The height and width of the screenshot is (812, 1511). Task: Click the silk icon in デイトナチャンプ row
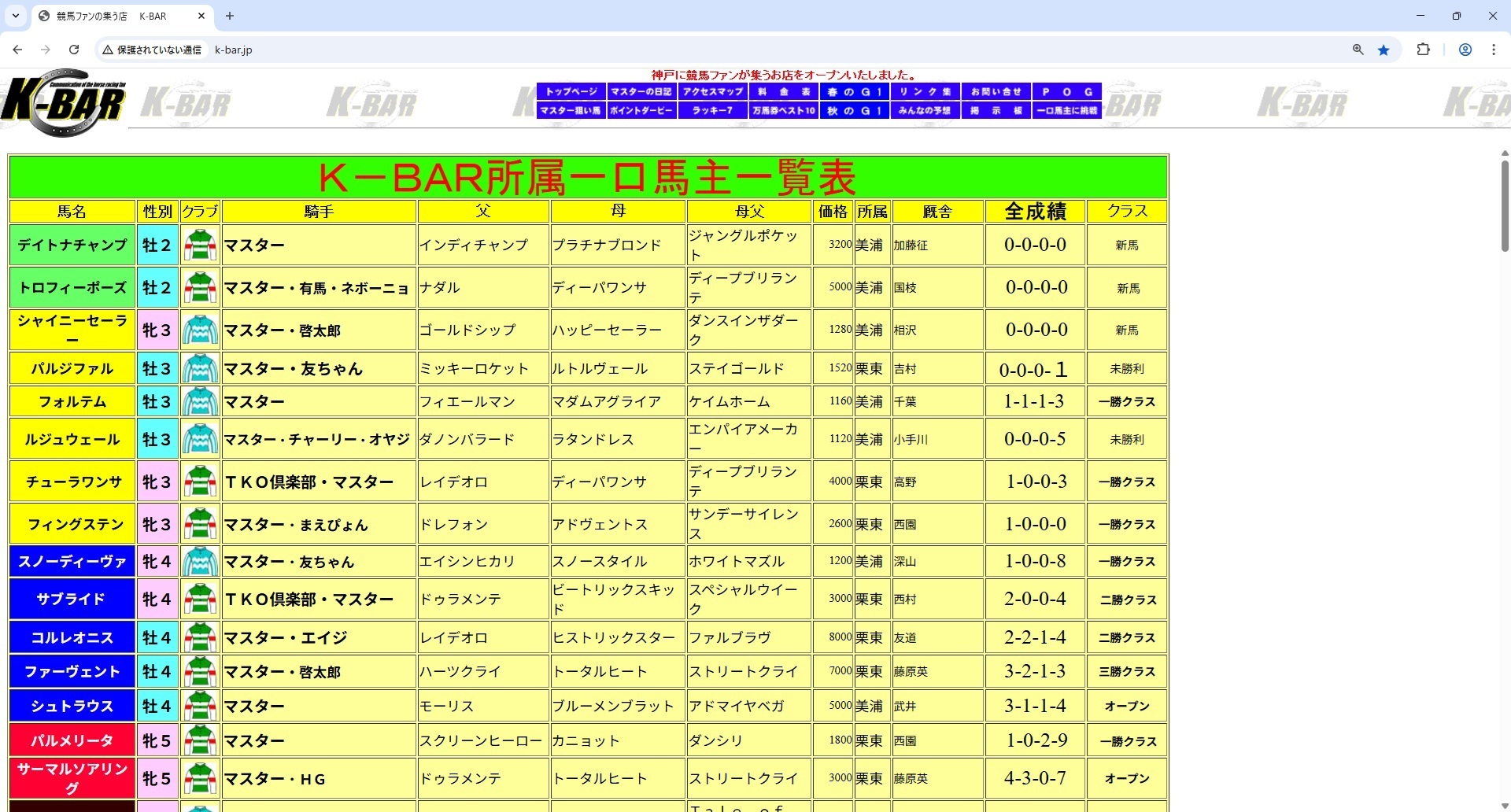click(x=200, y=245)
